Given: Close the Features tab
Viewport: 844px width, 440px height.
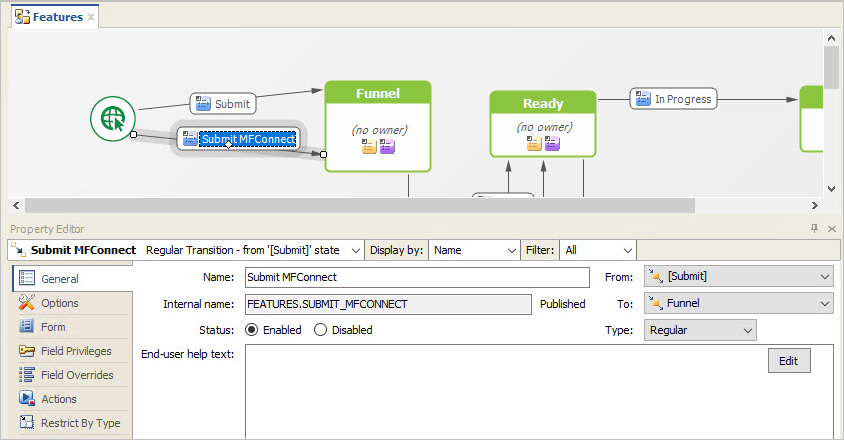Looking at the screenshot, I should (x=92, y=17).
